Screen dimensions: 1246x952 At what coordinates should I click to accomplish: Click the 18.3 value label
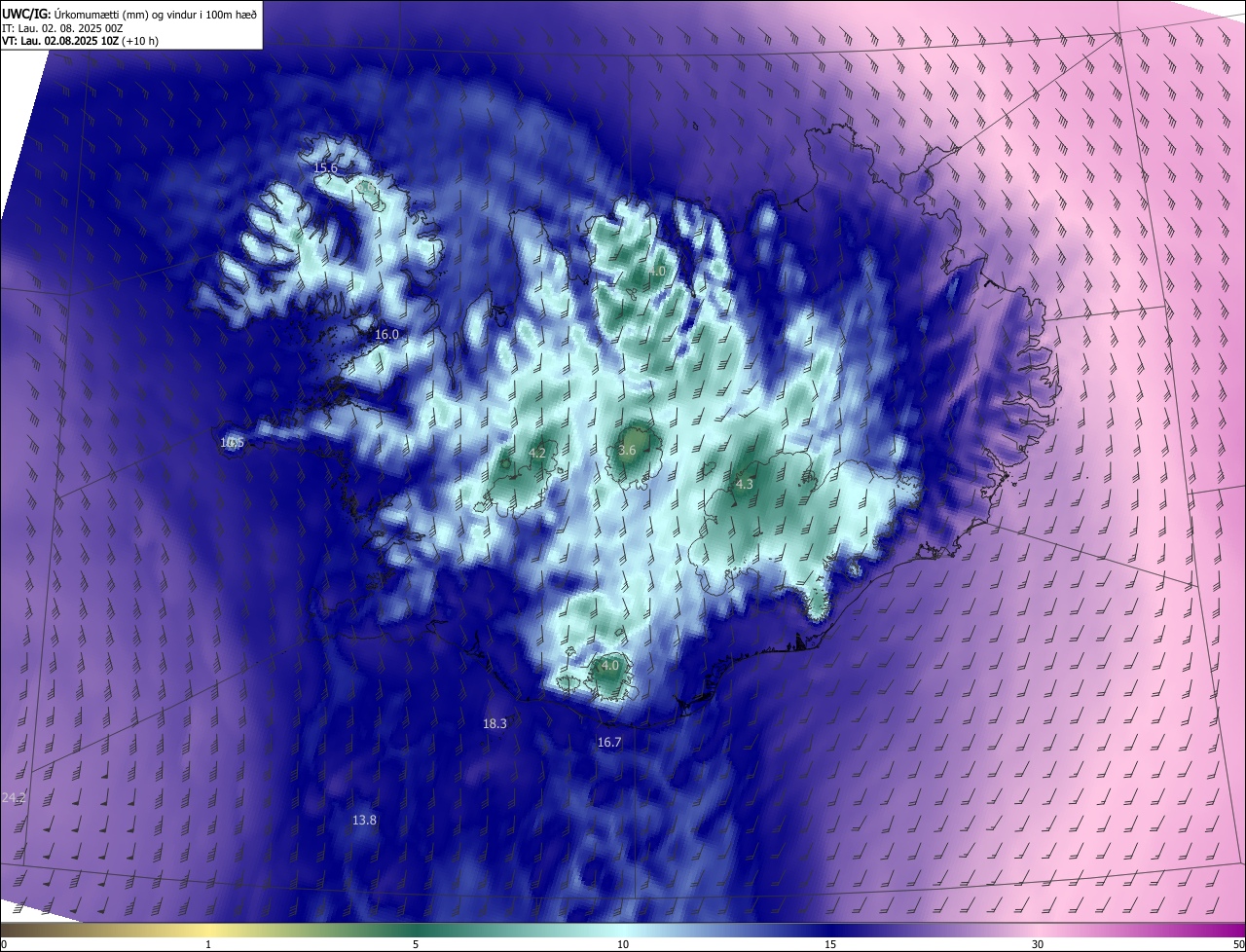click(495, 723)
